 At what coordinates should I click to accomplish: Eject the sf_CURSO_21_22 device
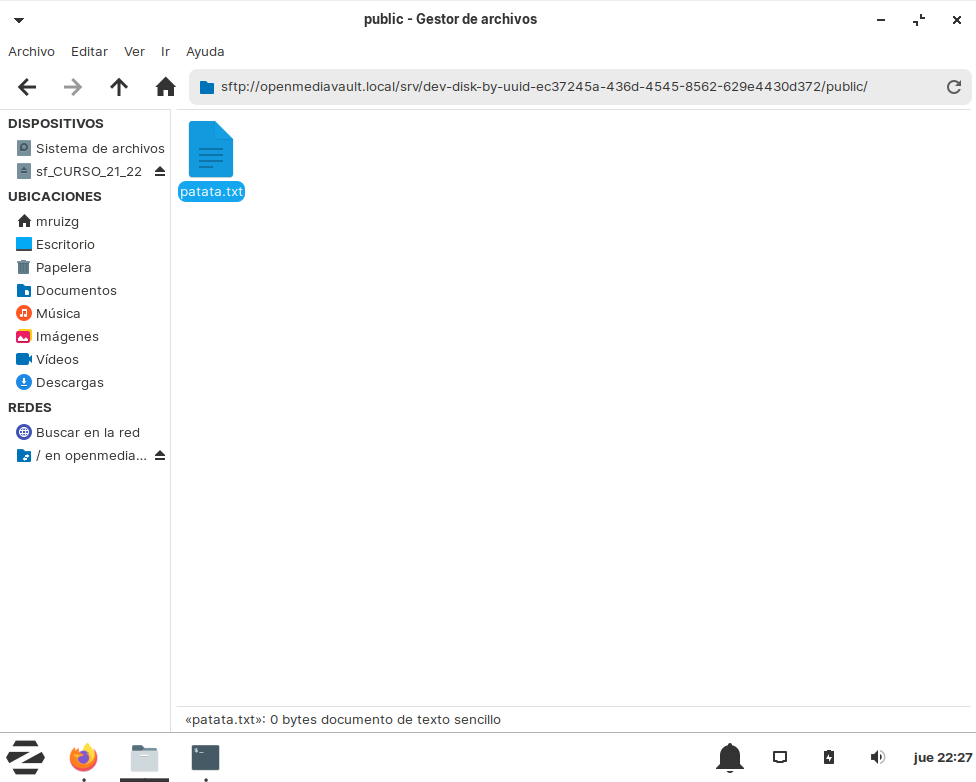point(160,172)
